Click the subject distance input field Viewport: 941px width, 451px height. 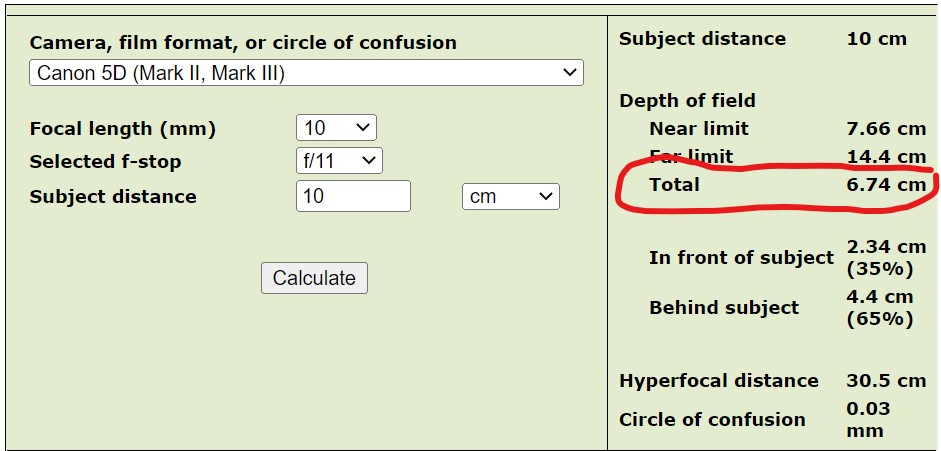353,196
